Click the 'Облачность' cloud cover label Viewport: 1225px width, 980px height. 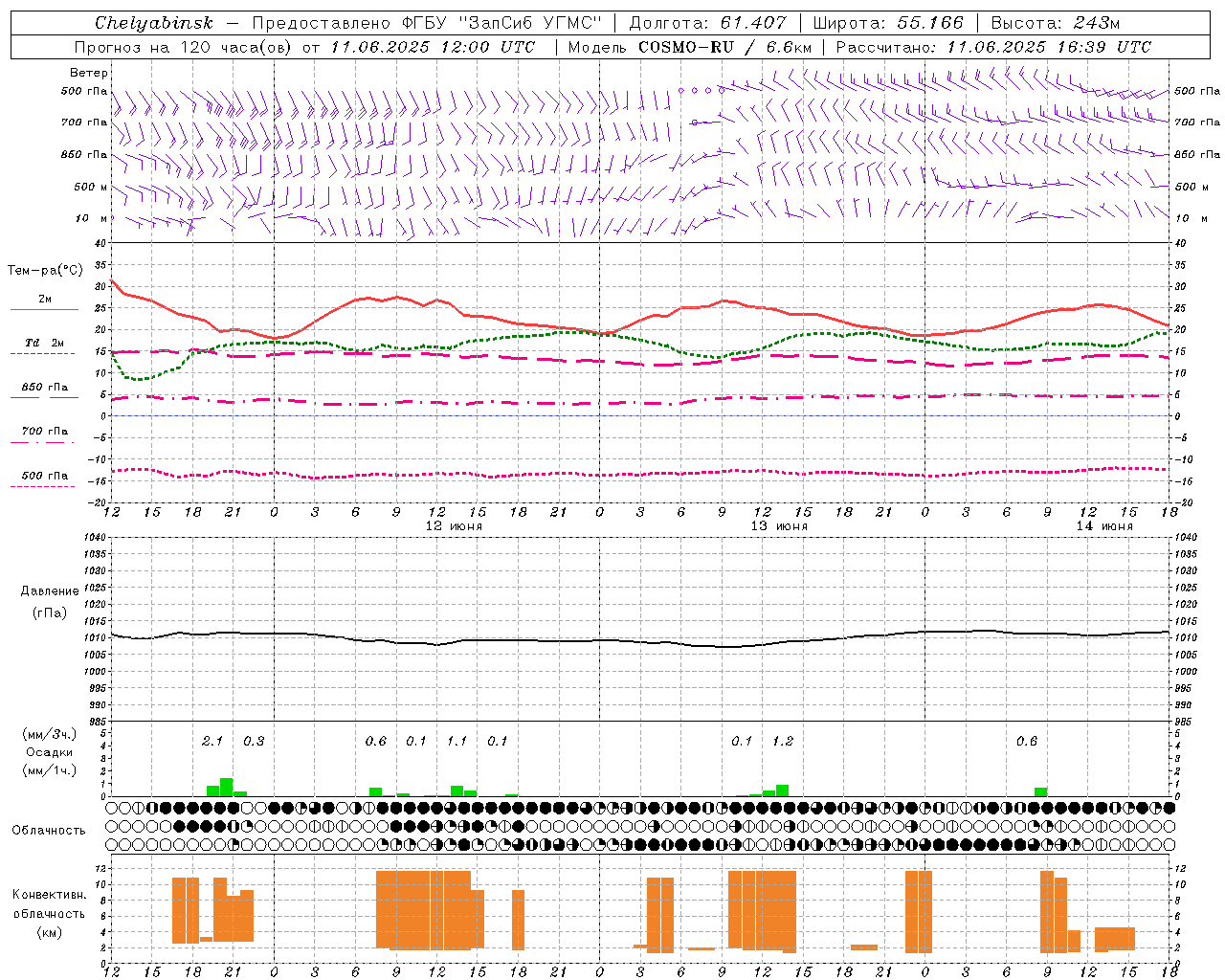pyautogui.click(x=49, y=831)
